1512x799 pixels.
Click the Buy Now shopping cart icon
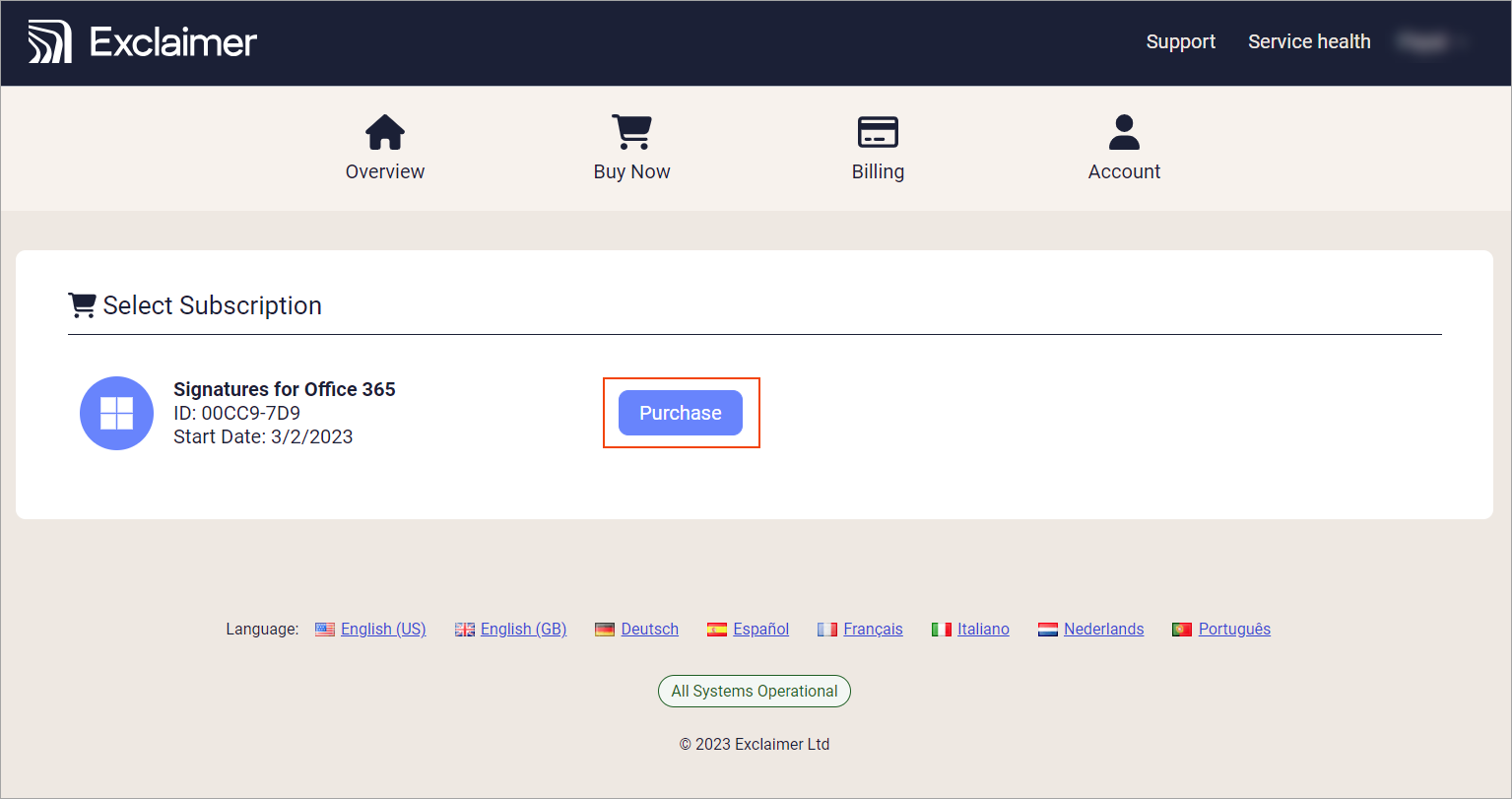coord(631,132)
